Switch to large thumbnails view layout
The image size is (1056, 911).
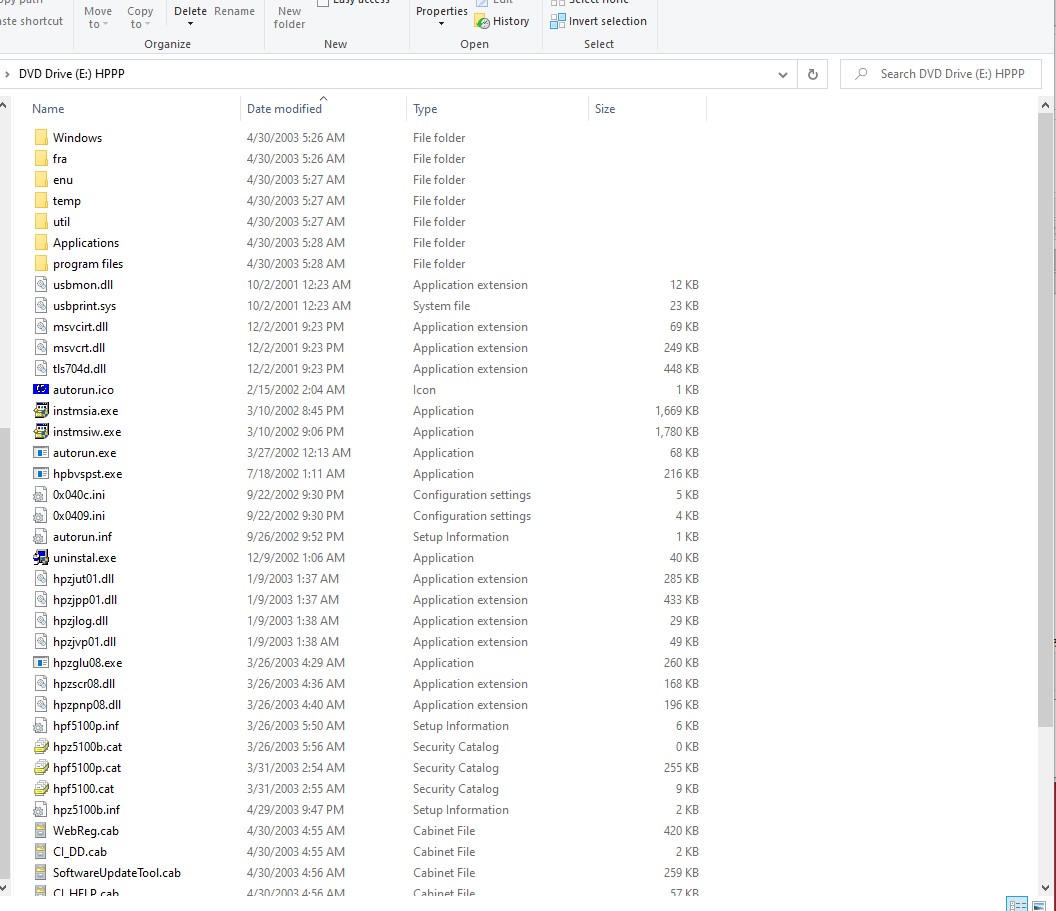click(x=1039, y=904)
